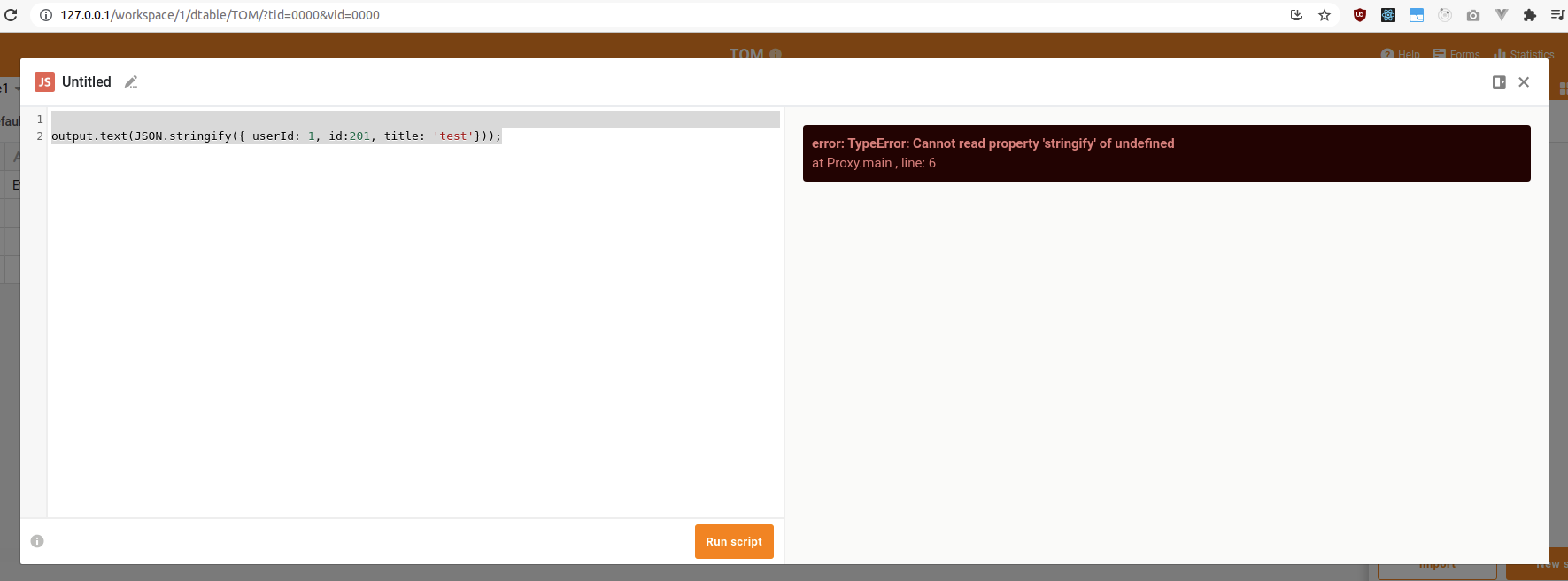Screen dimensions: 1568x581
Task: Click the Run script button
Action: [x=733, y=542]
